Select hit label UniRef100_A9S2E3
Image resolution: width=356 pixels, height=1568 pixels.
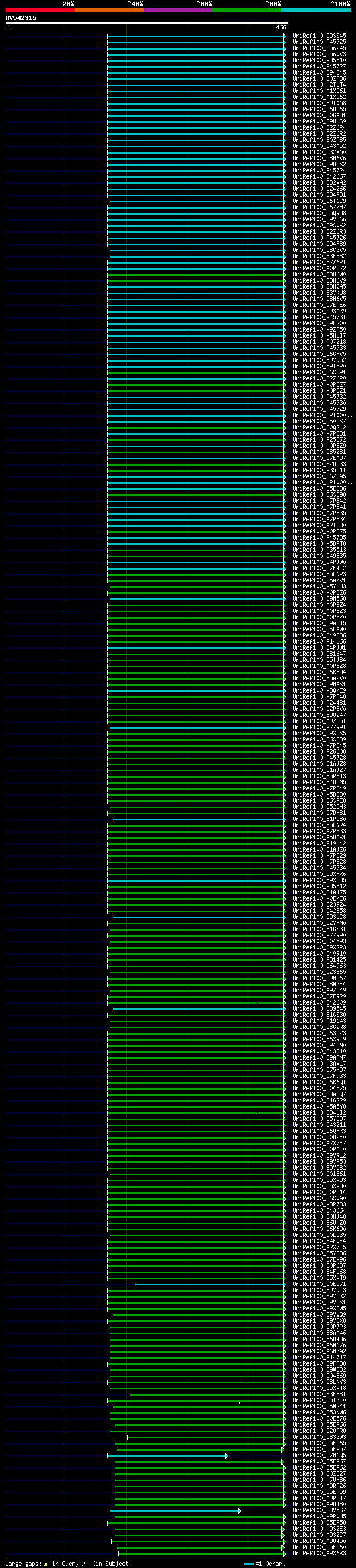click(x=319, y=1529)
